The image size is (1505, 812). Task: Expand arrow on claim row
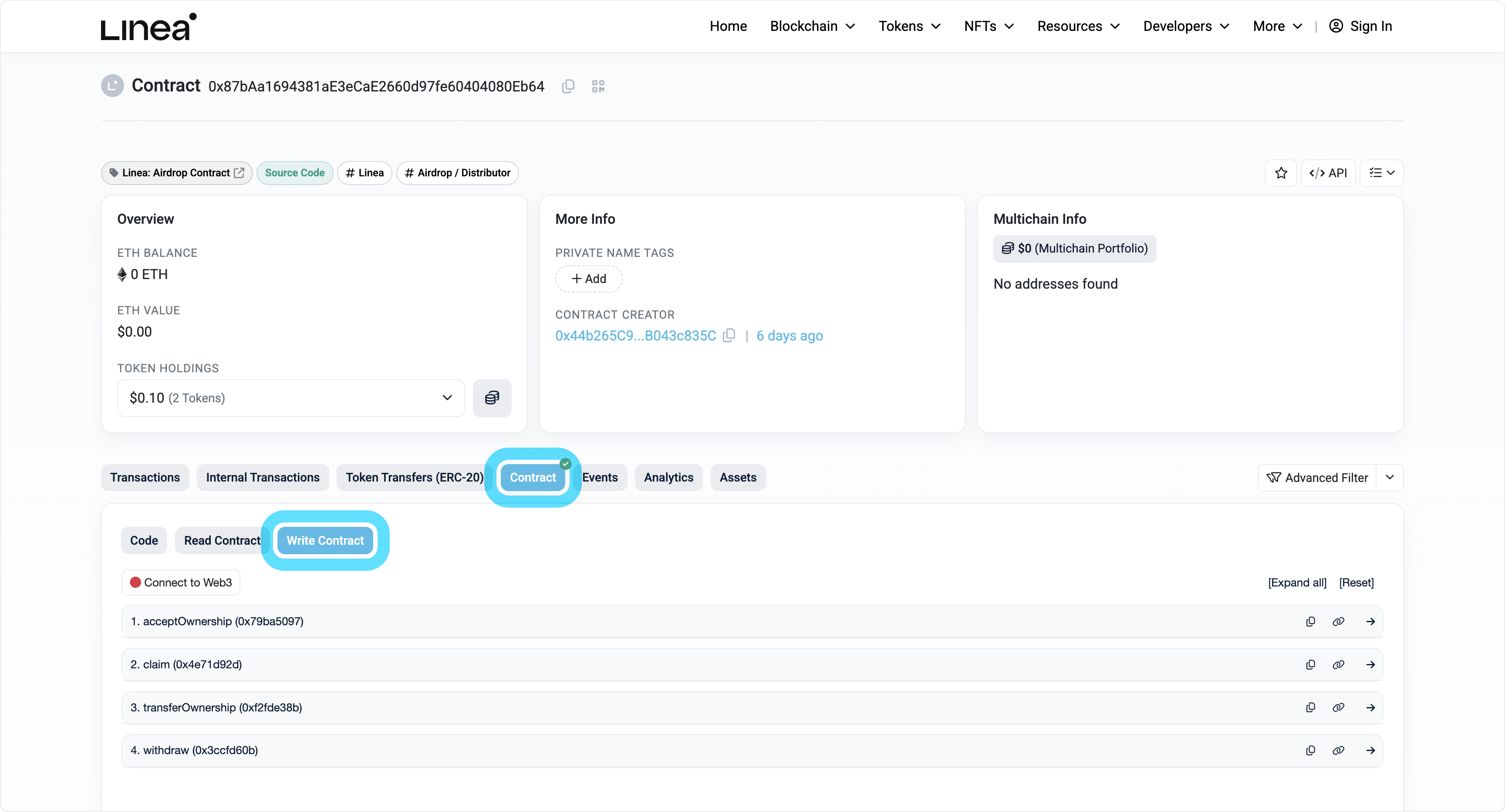(1370, 665)
